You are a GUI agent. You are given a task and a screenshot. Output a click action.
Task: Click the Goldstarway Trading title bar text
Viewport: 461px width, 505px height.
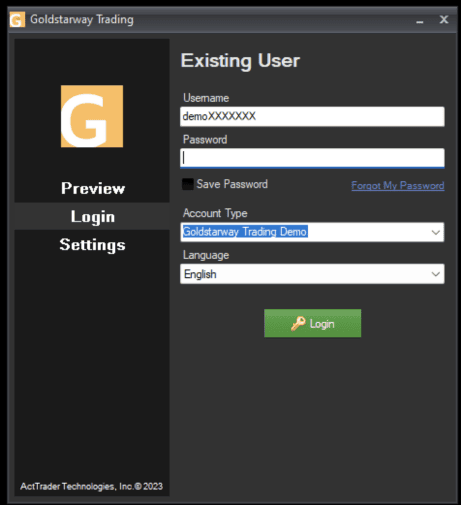tap(82, 20)
